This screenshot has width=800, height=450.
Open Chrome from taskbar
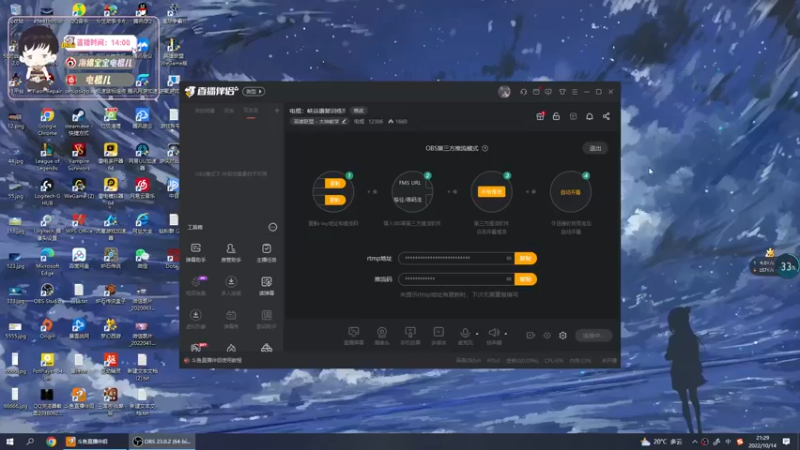pyautogui.click(x=51, y=441)
